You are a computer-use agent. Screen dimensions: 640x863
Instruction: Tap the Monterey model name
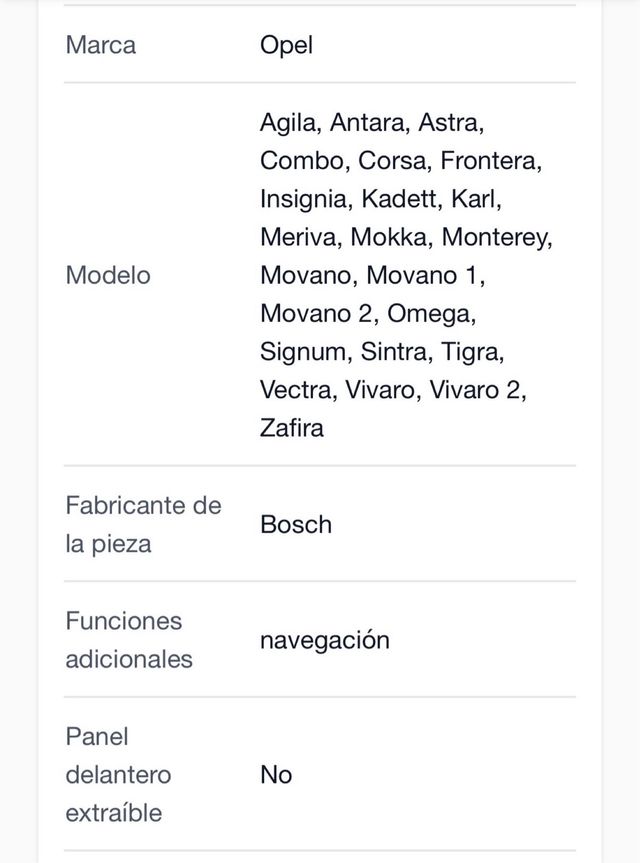497,237
